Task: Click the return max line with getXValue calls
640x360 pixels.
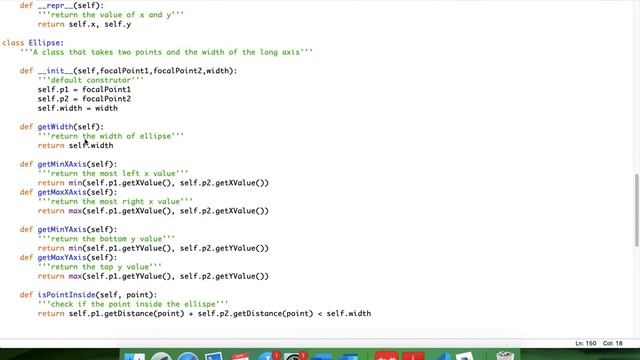Action: (153, 211)
